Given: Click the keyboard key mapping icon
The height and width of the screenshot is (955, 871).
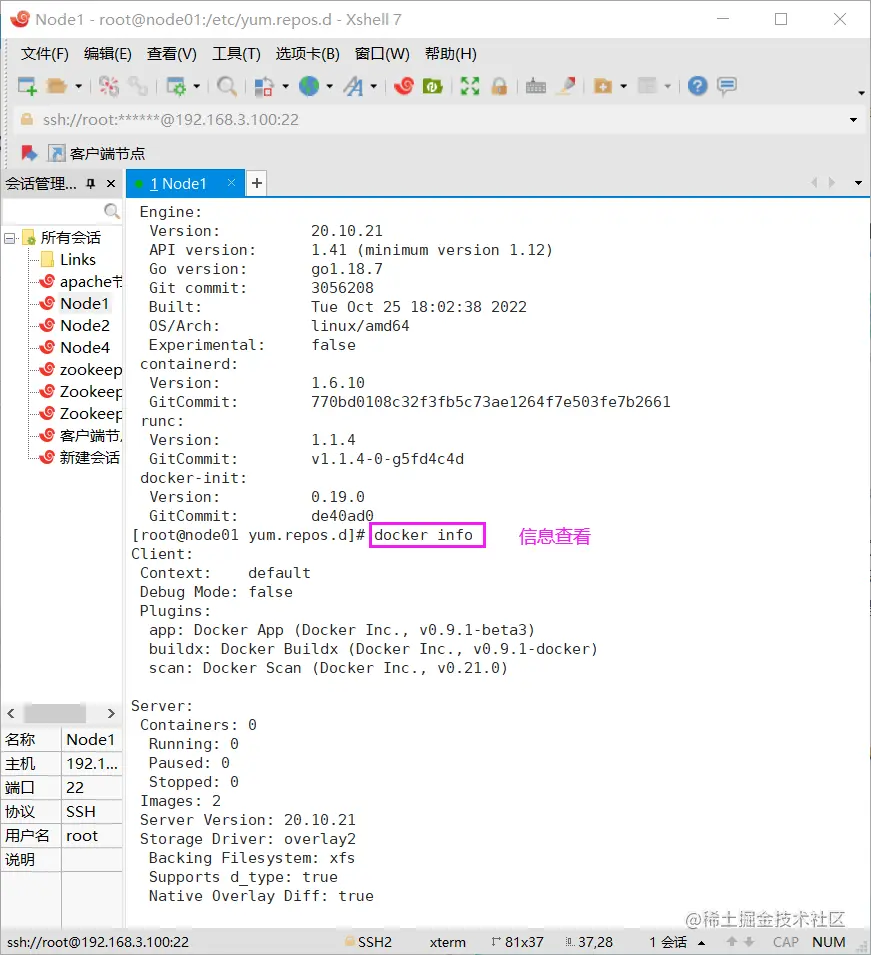Looking at the screenshot, I should (535, 86).
